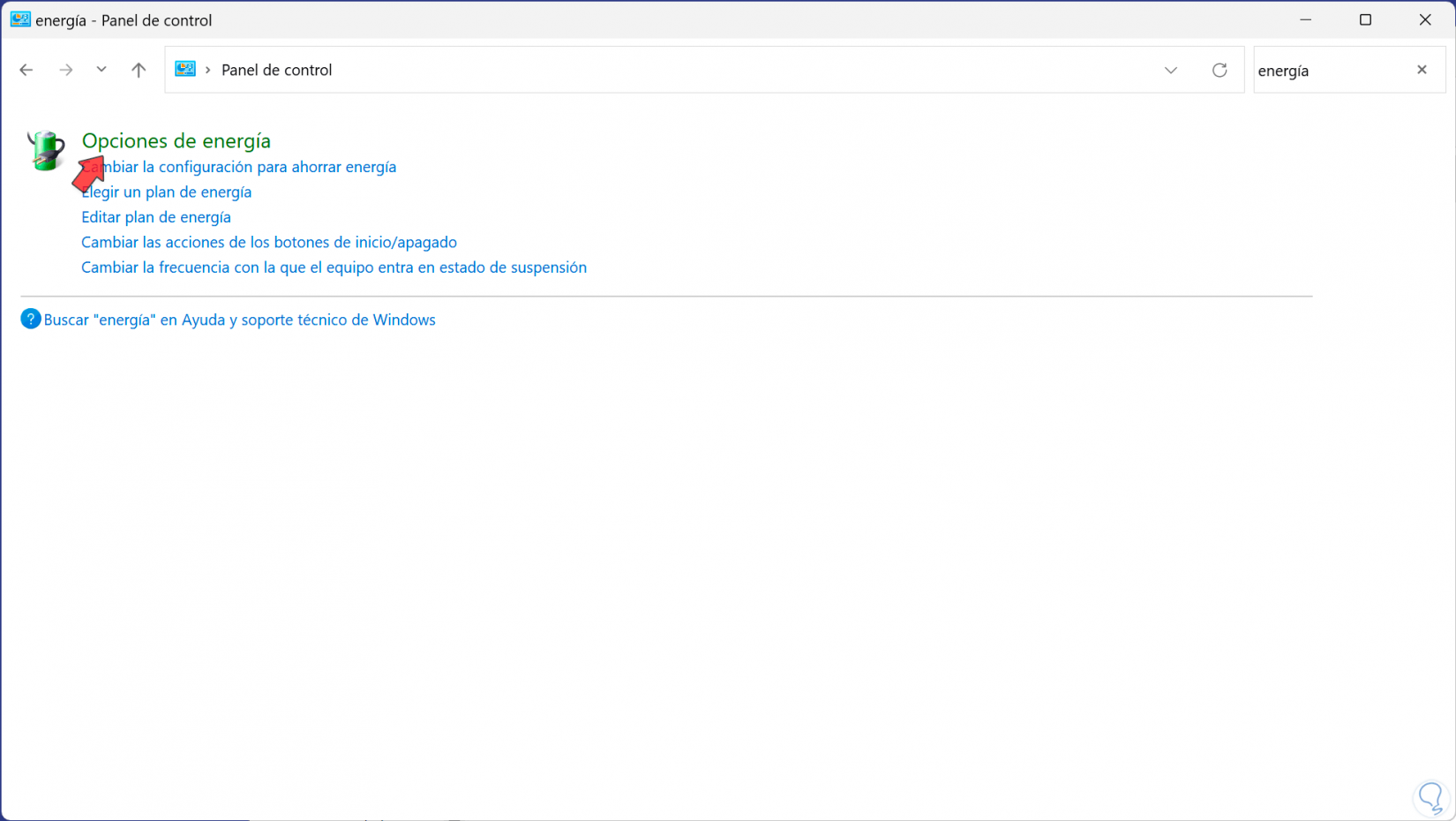Select the Panel de control breadcrumb

pyautogui.click(x=276, y=70)
